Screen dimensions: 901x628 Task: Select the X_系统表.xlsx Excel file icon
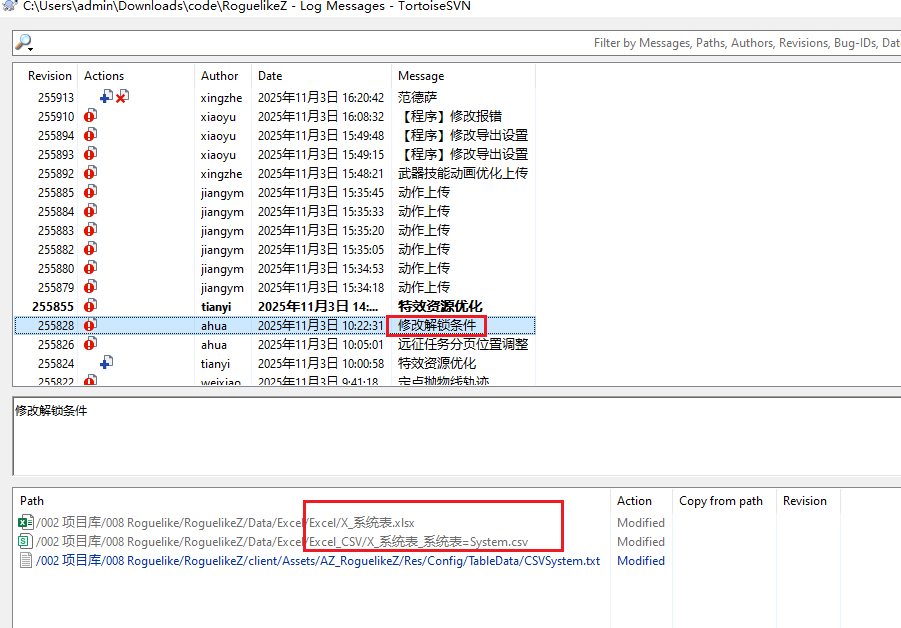[26, 522]
